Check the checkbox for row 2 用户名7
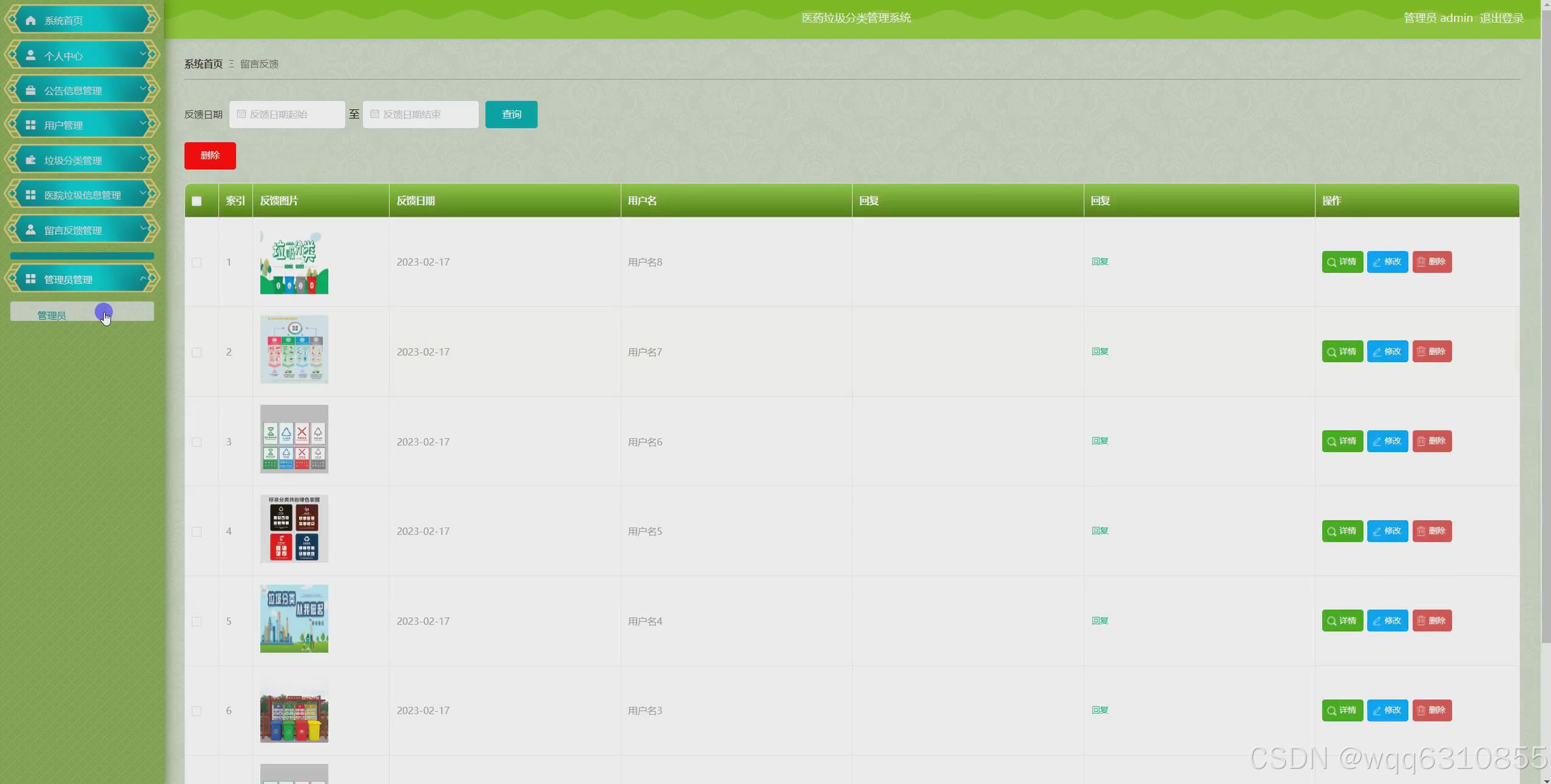Image resolution: width=1551 pixels, height=784 pixels. click(197, 352)
